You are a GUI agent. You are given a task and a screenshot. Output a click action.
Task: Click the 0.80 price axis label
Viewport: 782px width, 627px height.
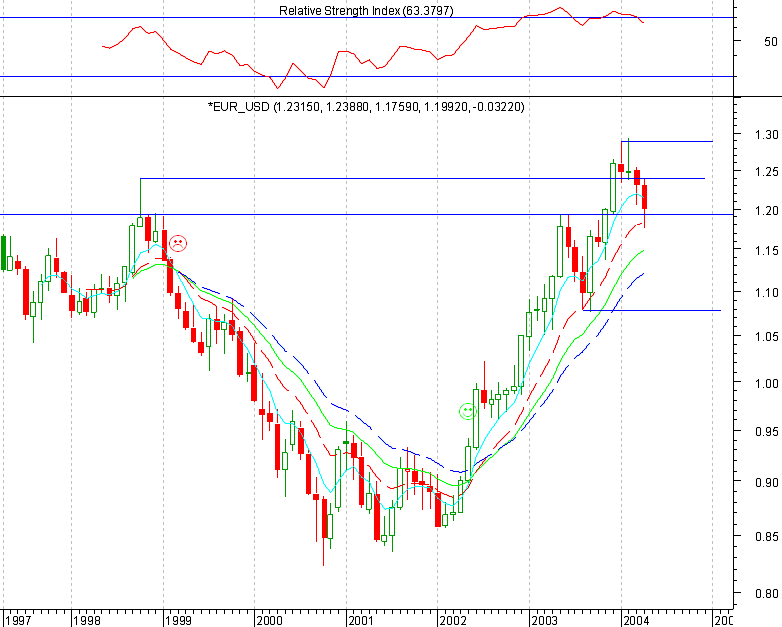(x=766, y=594)
